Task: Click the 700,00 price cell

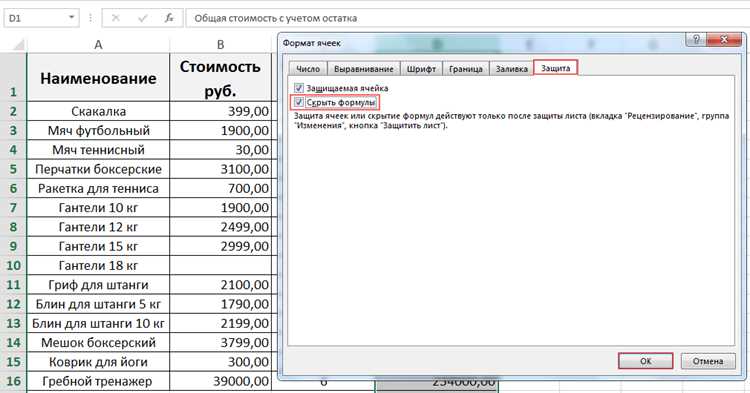Action: pyautogui.click(x=221, y=188)
